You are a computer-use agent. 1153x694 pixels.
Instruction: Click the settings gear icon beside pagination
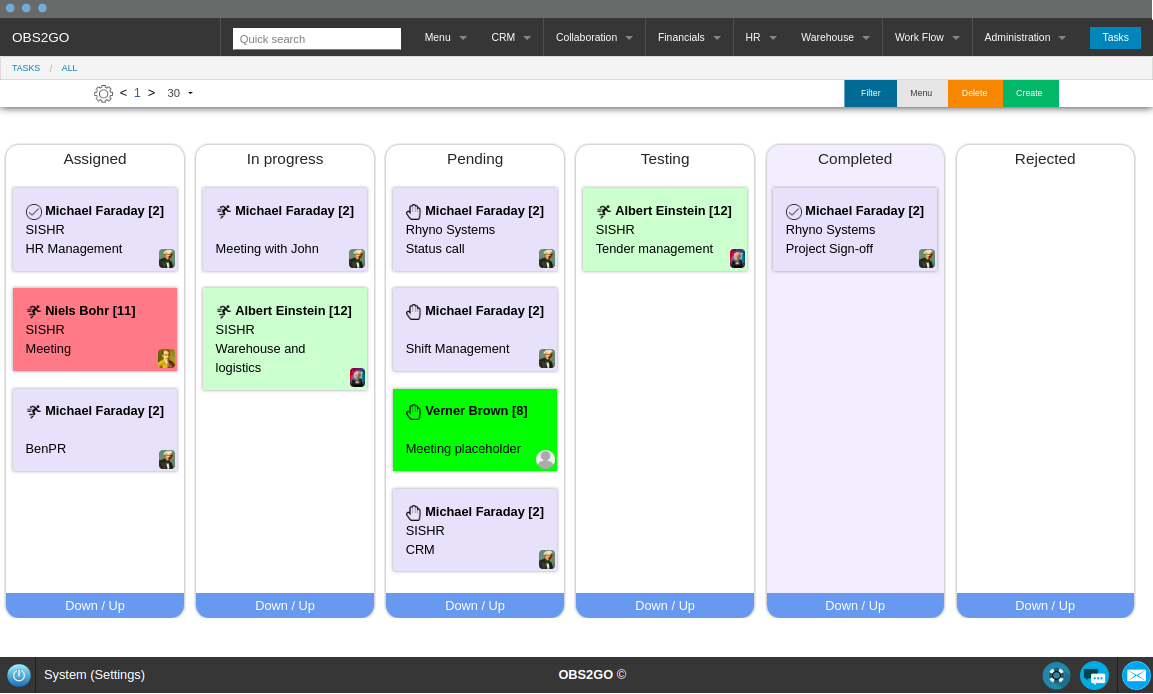104,93
